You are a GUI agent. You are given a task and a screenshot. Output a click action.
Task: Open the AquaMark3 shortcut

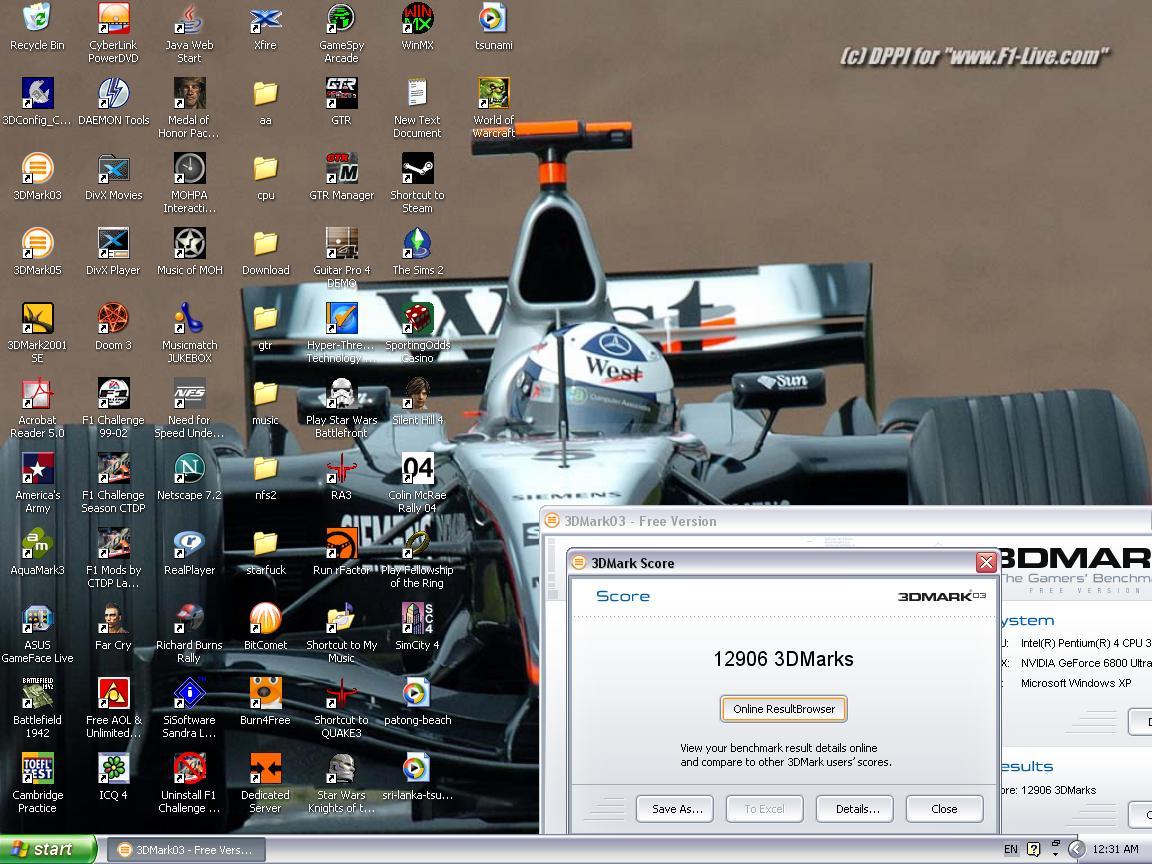coord(37,544)
